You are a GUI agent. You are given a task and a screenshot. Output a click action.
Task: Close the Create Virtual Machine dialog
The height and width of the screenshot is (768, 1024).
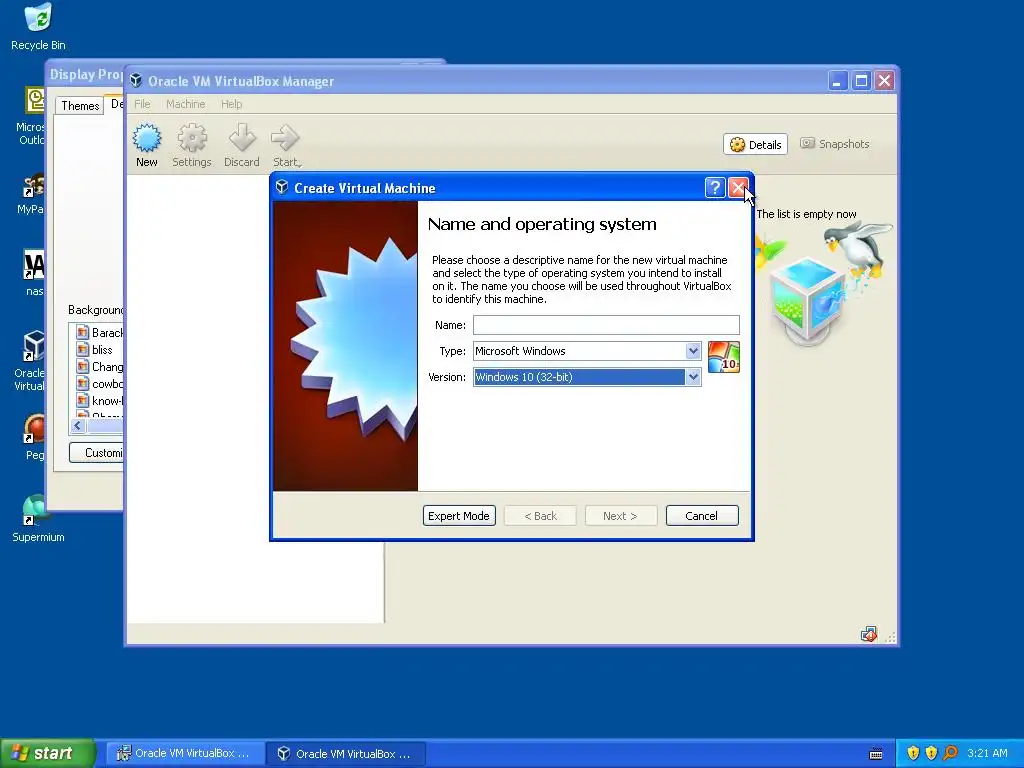click(738, 188)
